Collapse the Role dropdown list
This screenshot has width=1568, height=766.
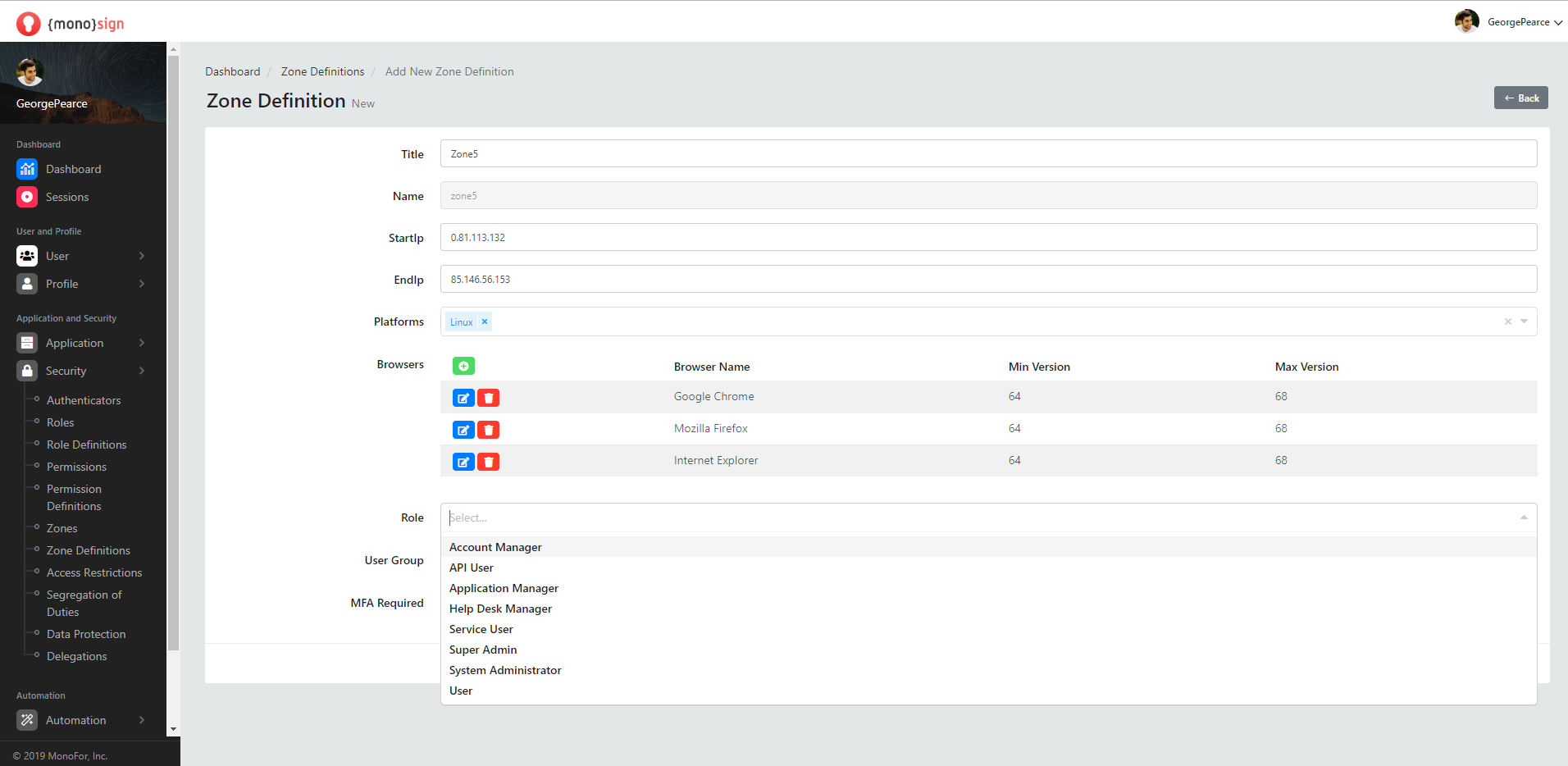click(1524, 518)
